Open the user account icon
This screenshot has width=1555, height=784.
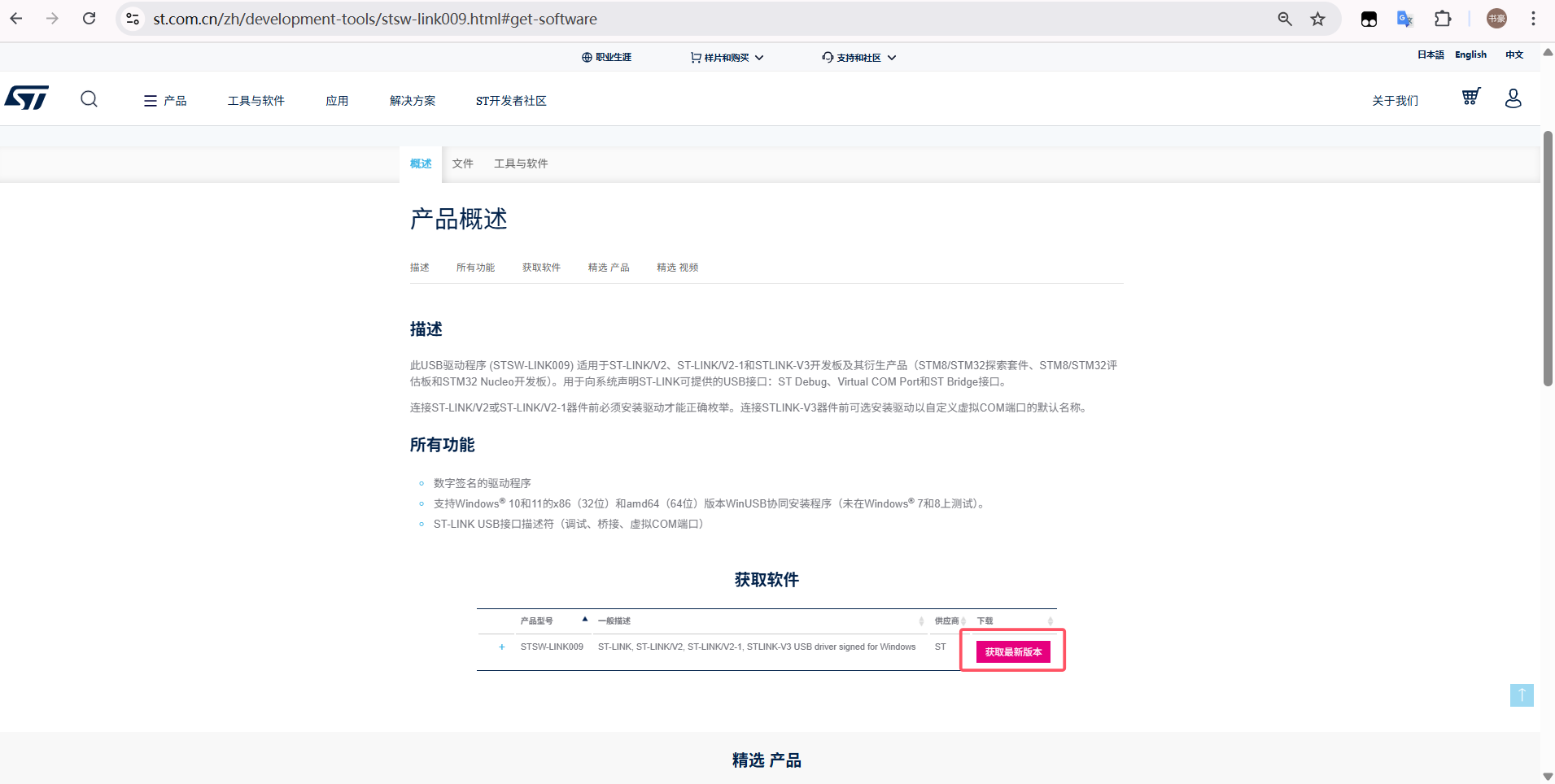[1514, 98]
